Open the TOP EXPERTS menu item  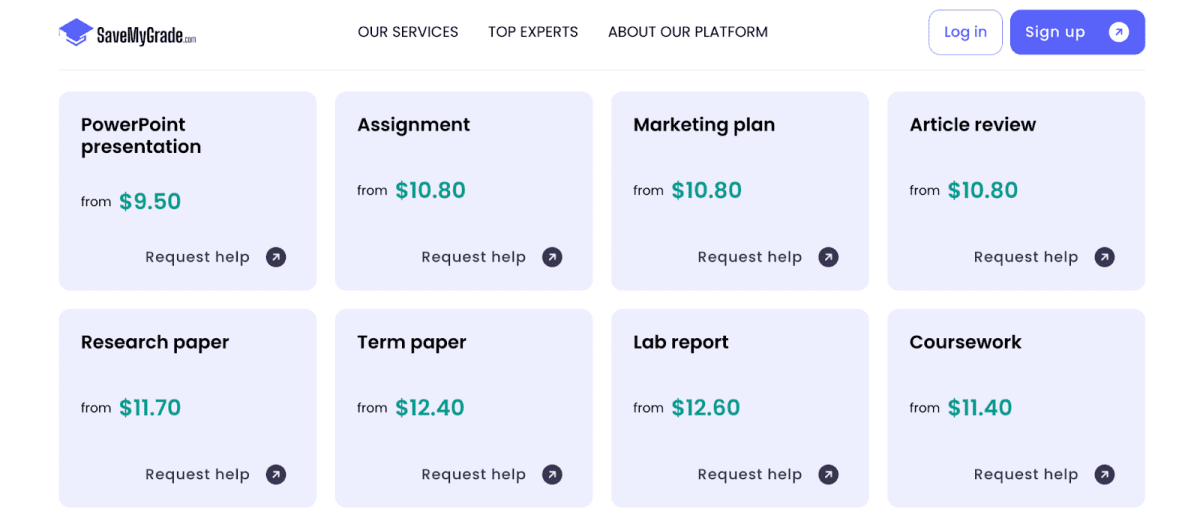click(533, 32)
